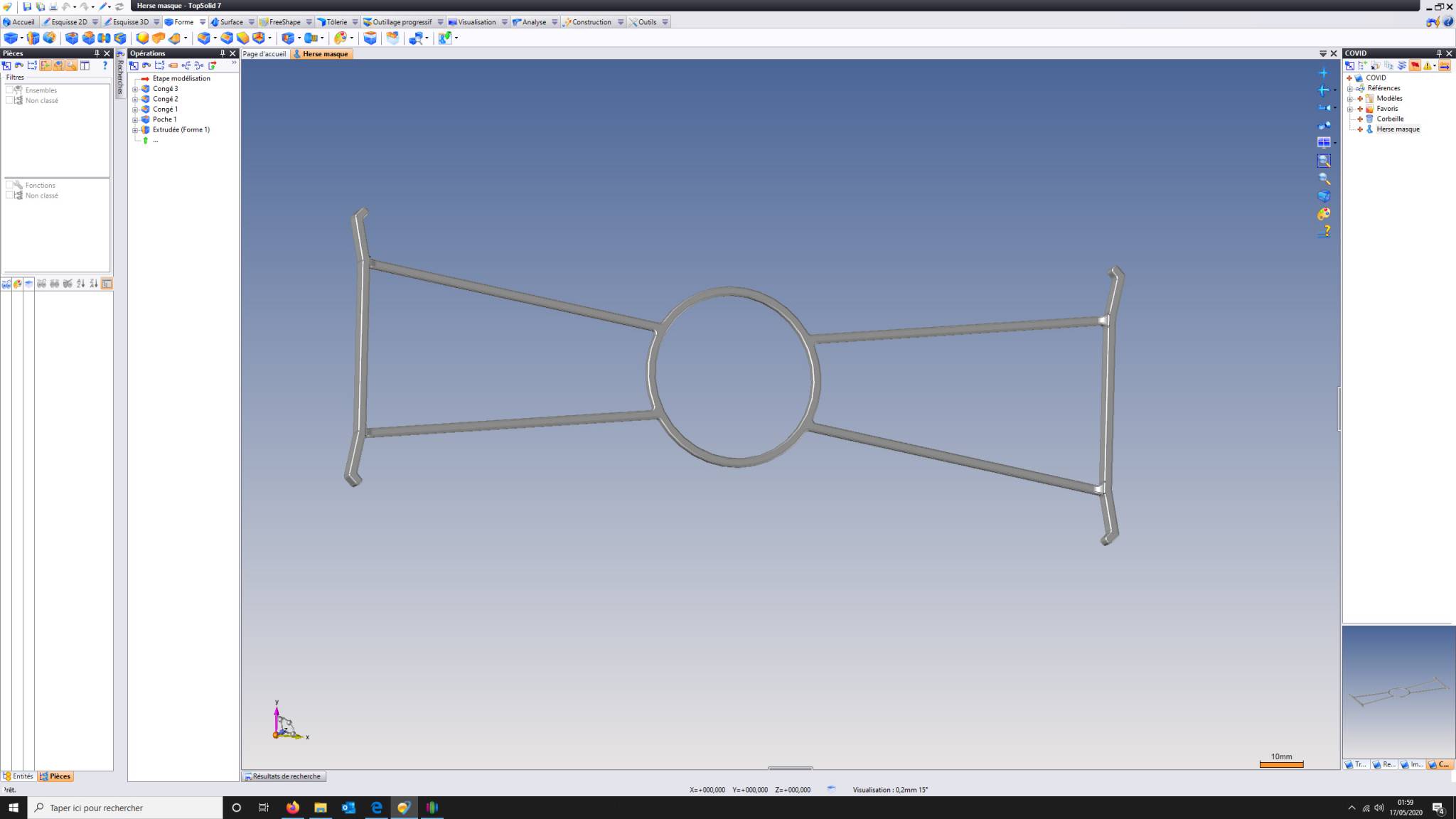This screenshot has width=1456, height=819.
Task: Open the Résultats de recherche panel
Action: tap(284, 776)
